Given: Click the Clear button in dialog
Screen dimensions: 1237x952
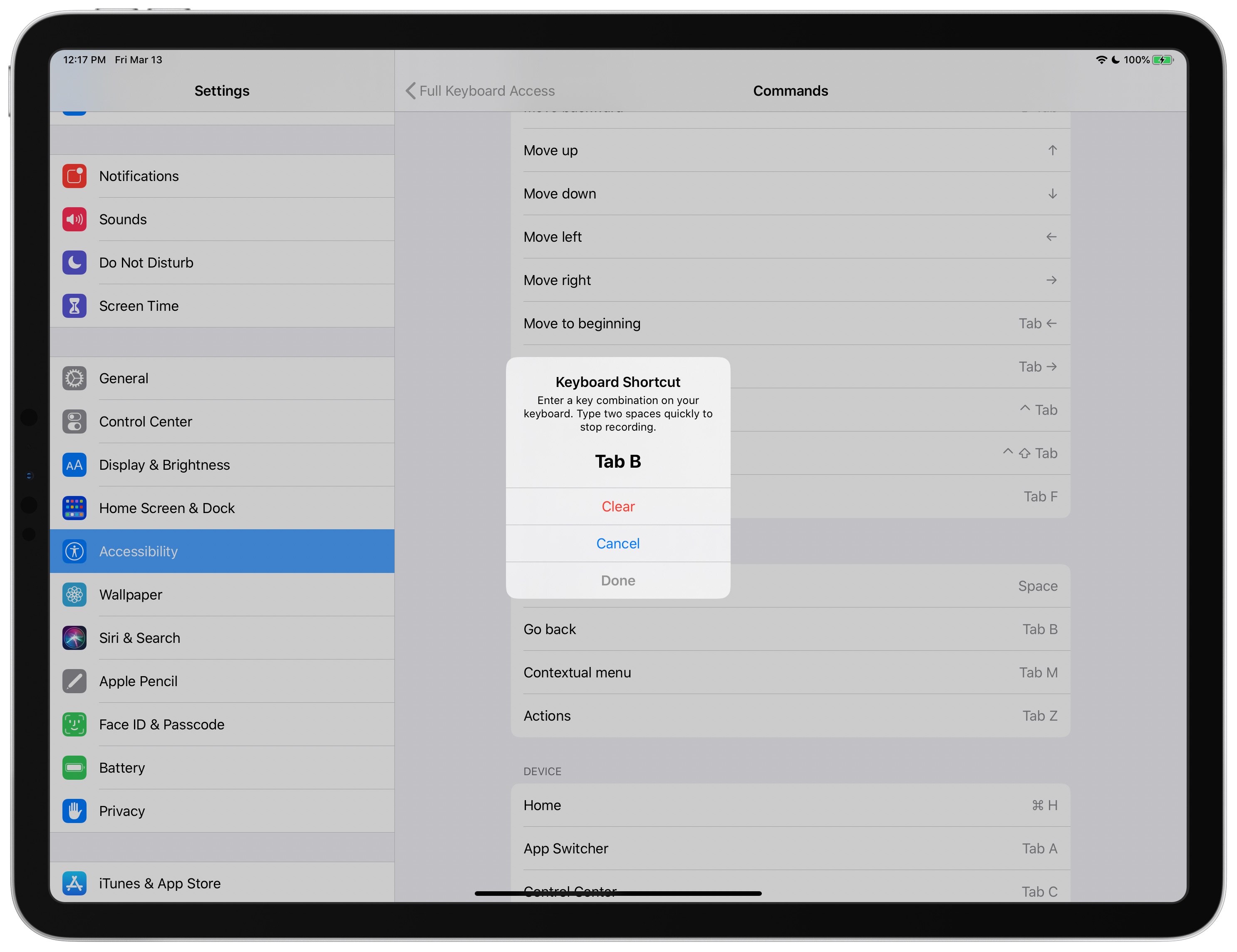Looking at the screenshot, I should pos(618,506).
